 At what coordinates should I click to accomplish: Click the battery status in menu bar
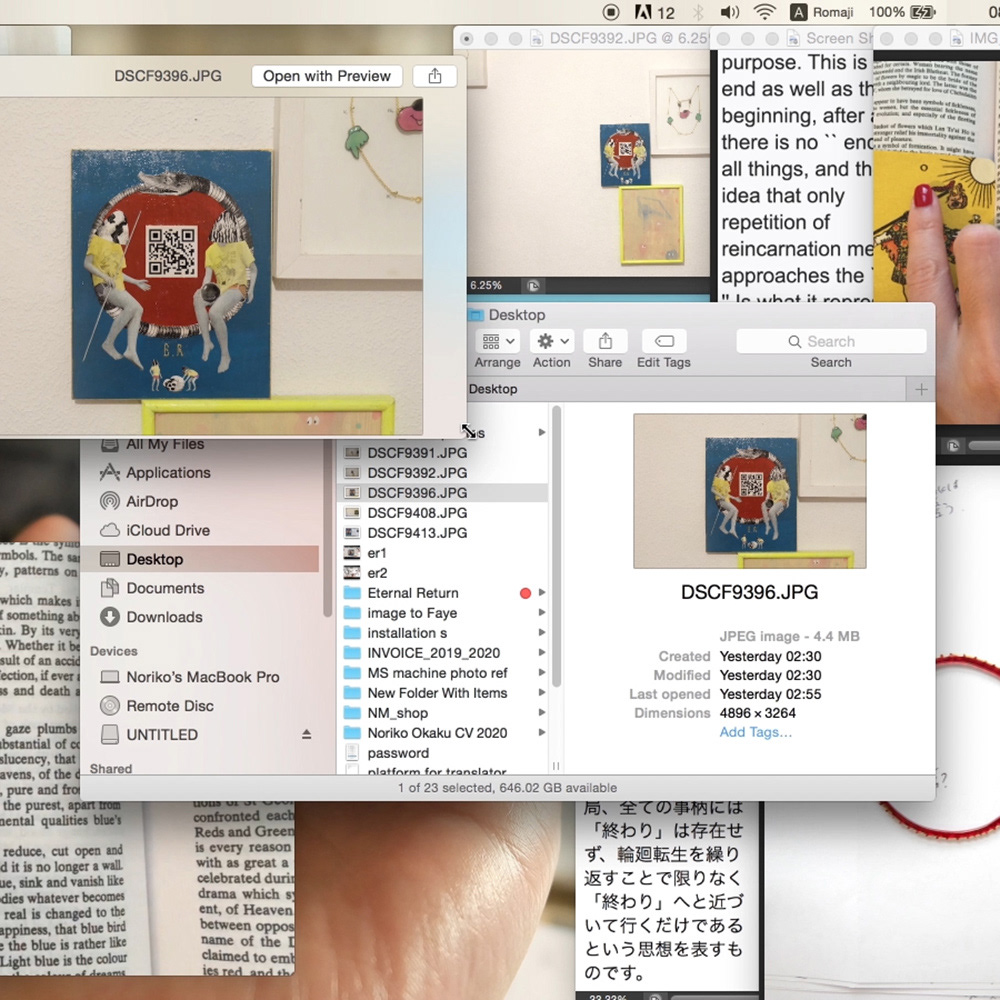pyautogui.click(x=902, y=12)
